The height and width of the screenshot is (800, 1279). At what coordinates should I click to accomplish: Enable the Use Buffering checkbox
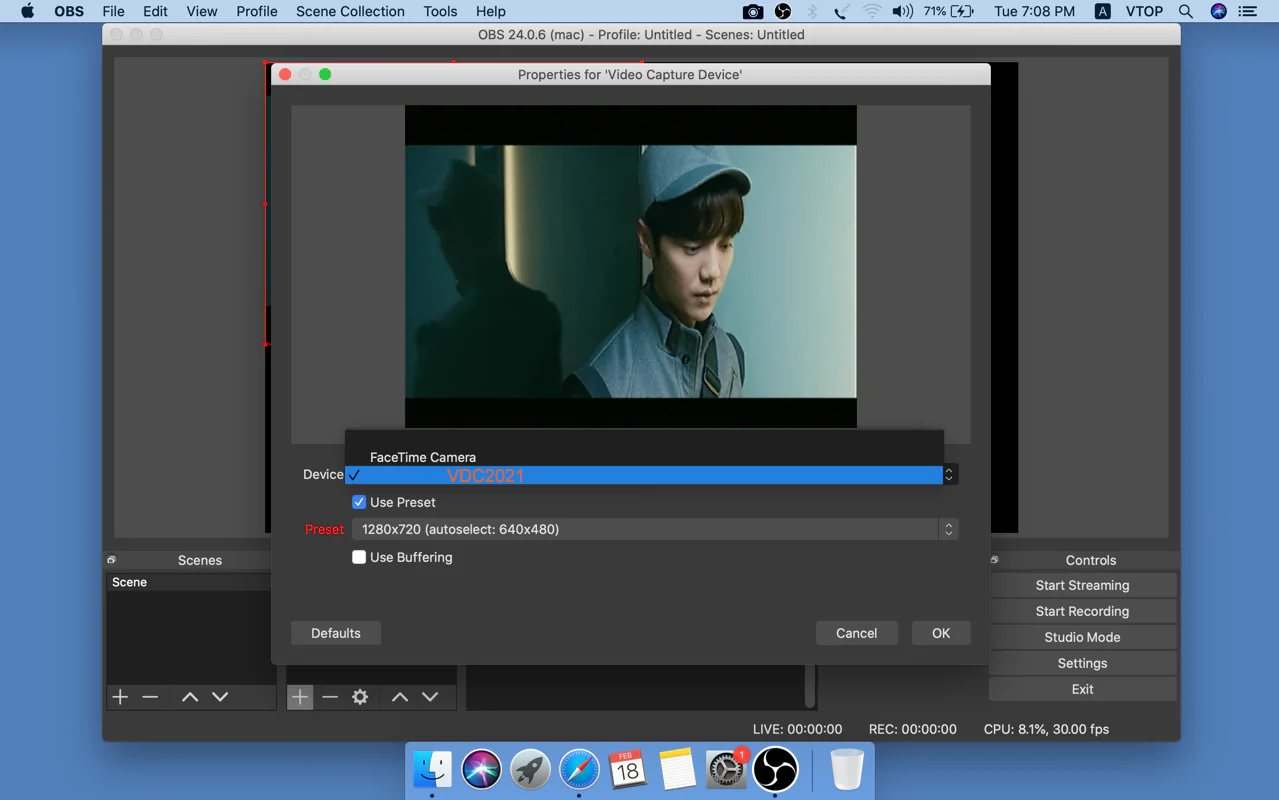pos(359,557)
